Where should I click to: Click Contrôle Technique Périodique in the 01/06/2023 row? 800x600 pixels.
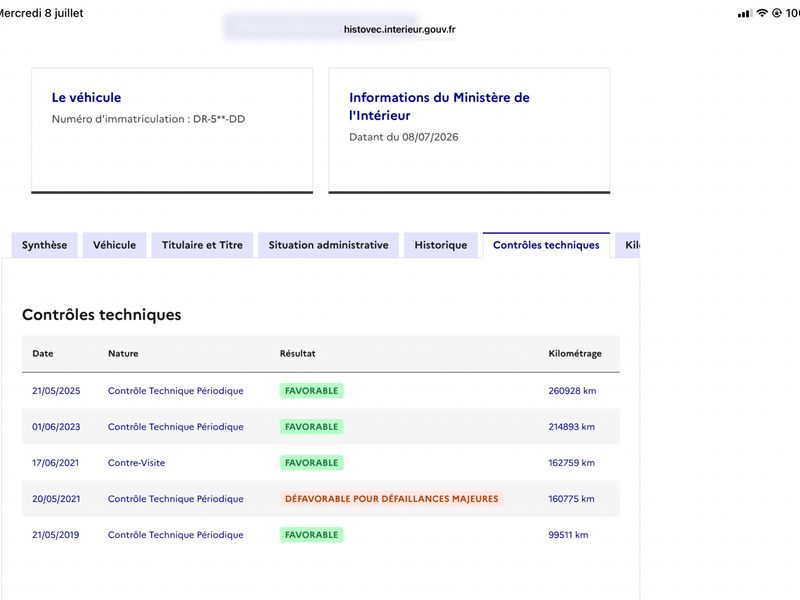coord(176,427)
